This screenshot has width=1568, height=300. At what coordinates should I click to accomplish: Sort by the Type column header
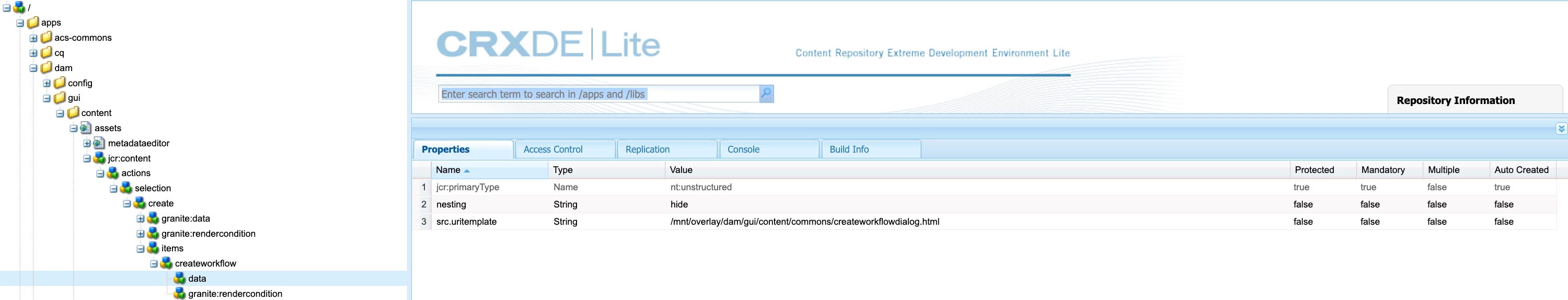(x=606, y=170)
